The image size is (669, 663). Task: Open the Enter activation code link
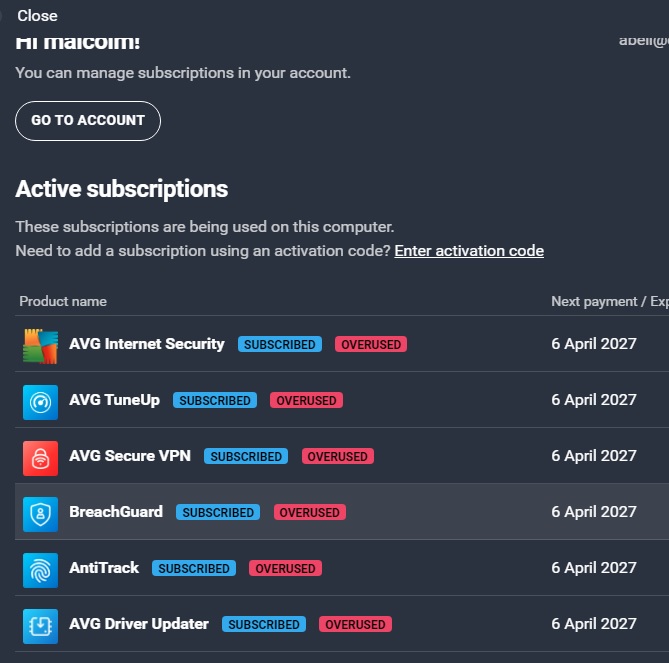[x=469, y=251]
